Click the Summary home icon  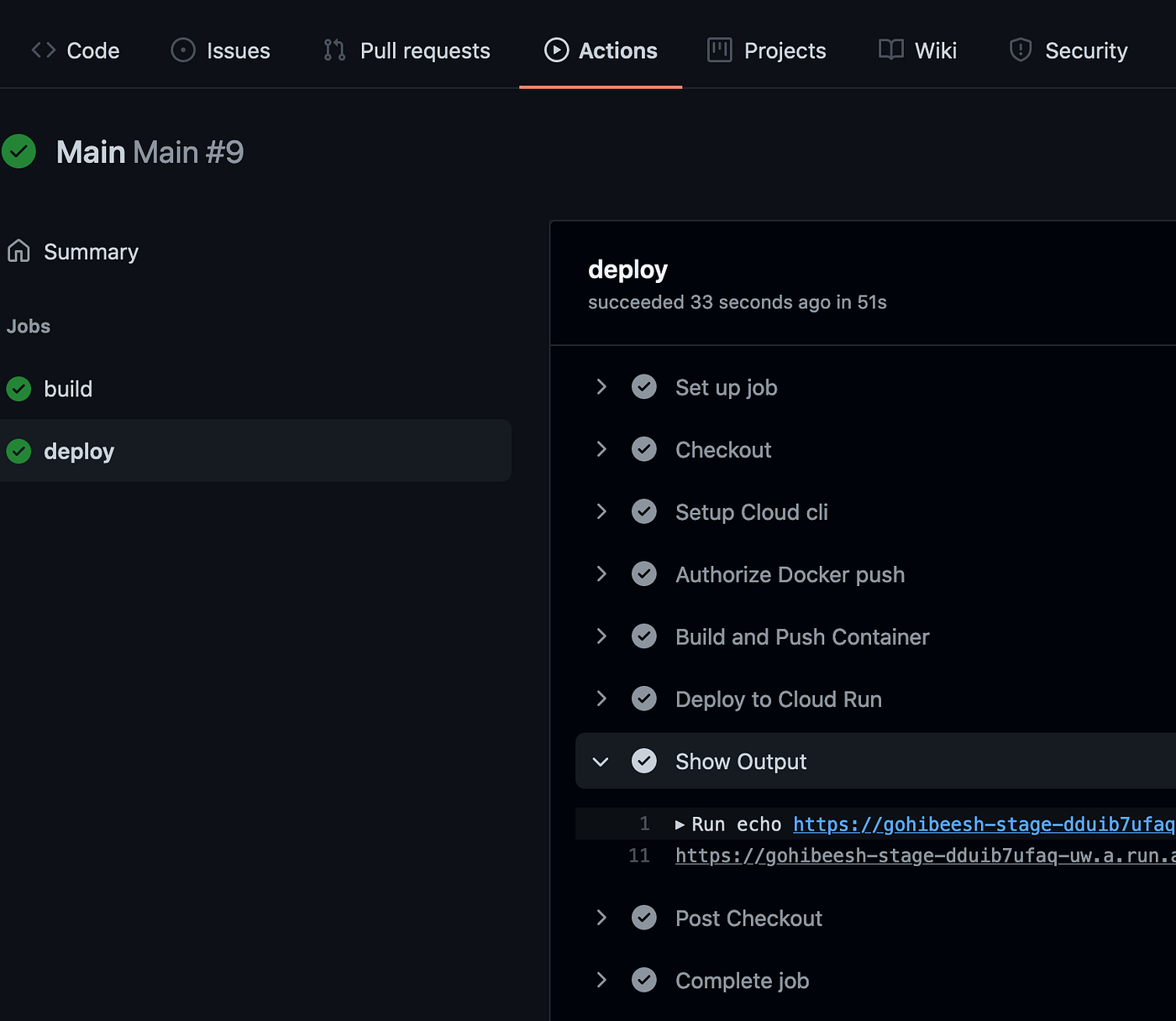[18, 251]
